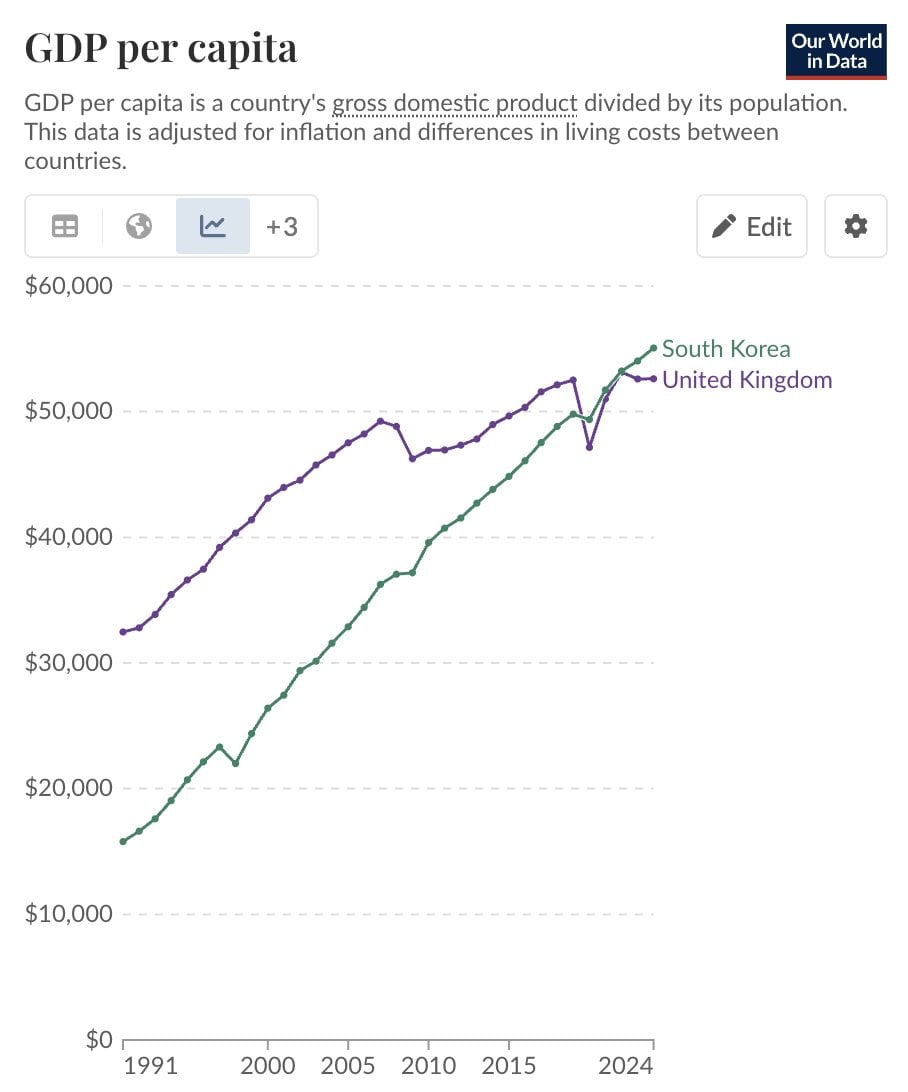
Task: Switch to the table view icon
Action: click(65, 226)
